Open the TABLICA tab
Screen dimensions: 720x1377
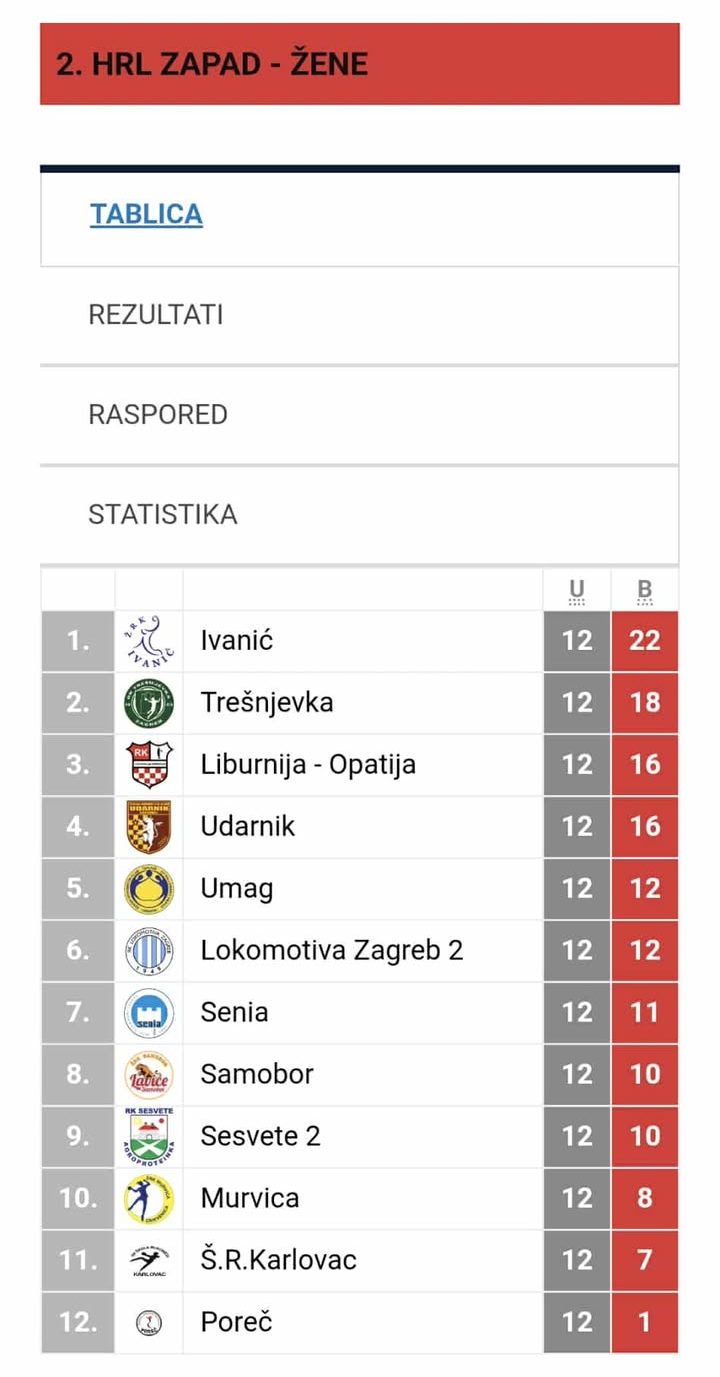pos(146,214)
